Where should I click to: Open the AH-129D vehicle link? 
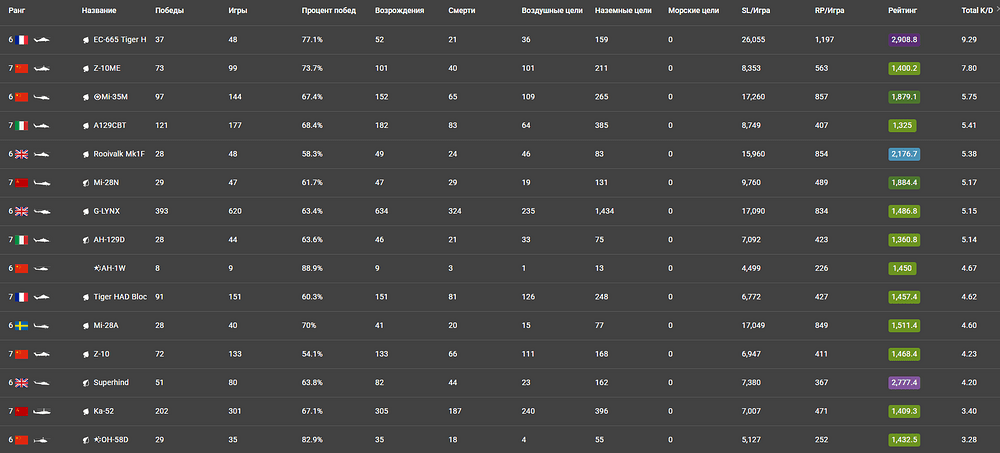[x=110, y=240]
